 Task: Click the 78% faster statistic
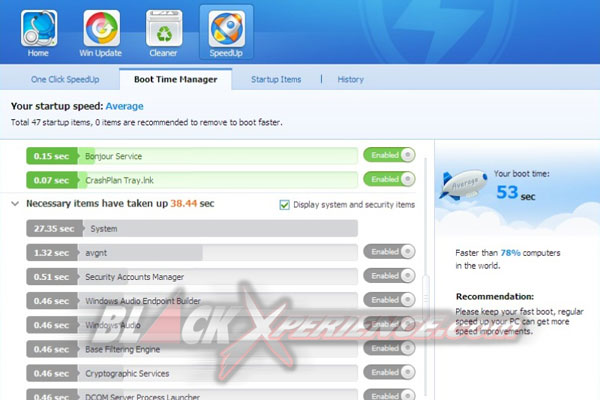point(510,253)
